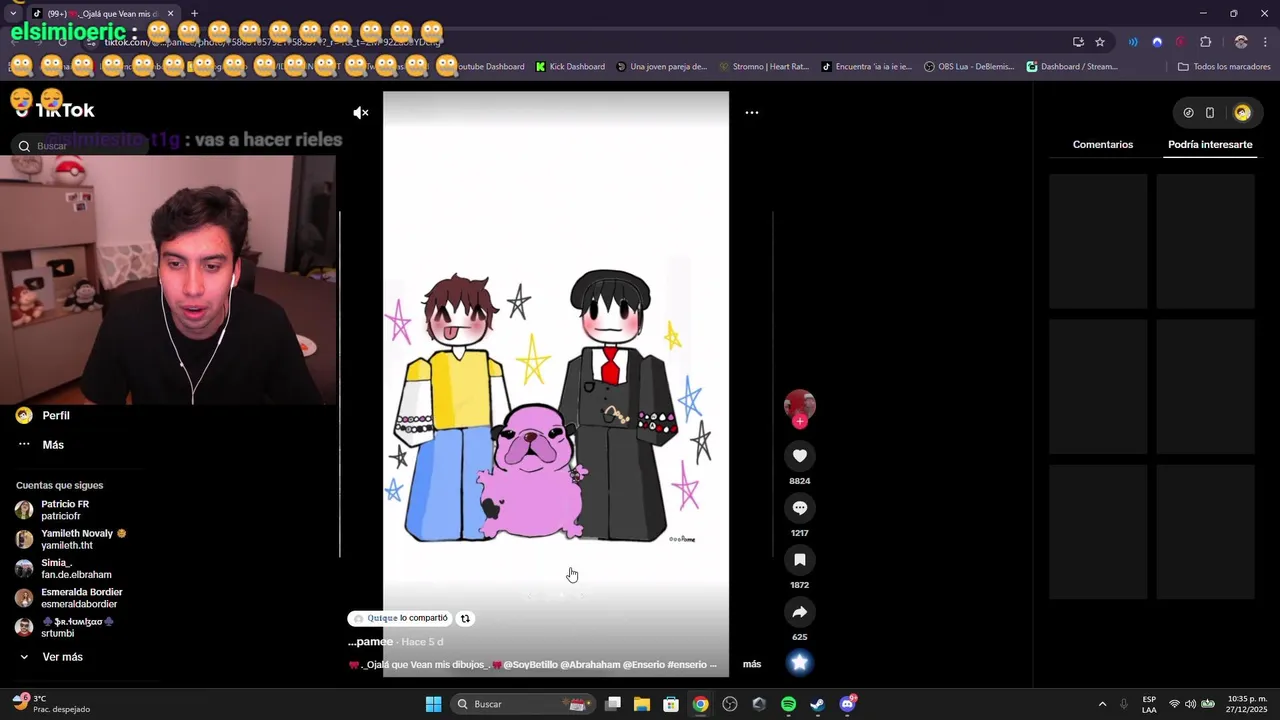Open the Todos los marcadores folder
This screenshot has width=1280, height=720.
[1224, 67]
